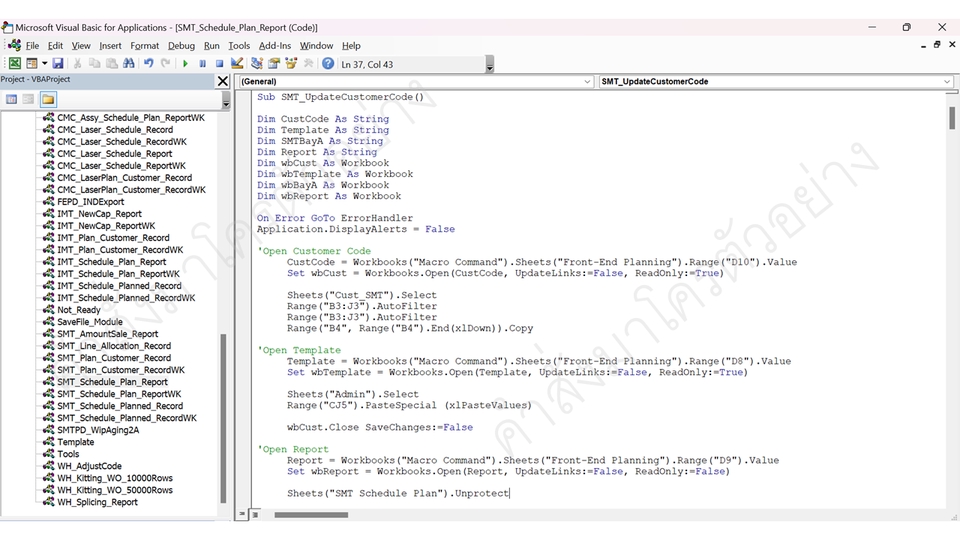Select WH_Kitting_WO_10000Rows module
This screenshot has height=540, width=960.
pyautogui.click(x=115, y=478)
